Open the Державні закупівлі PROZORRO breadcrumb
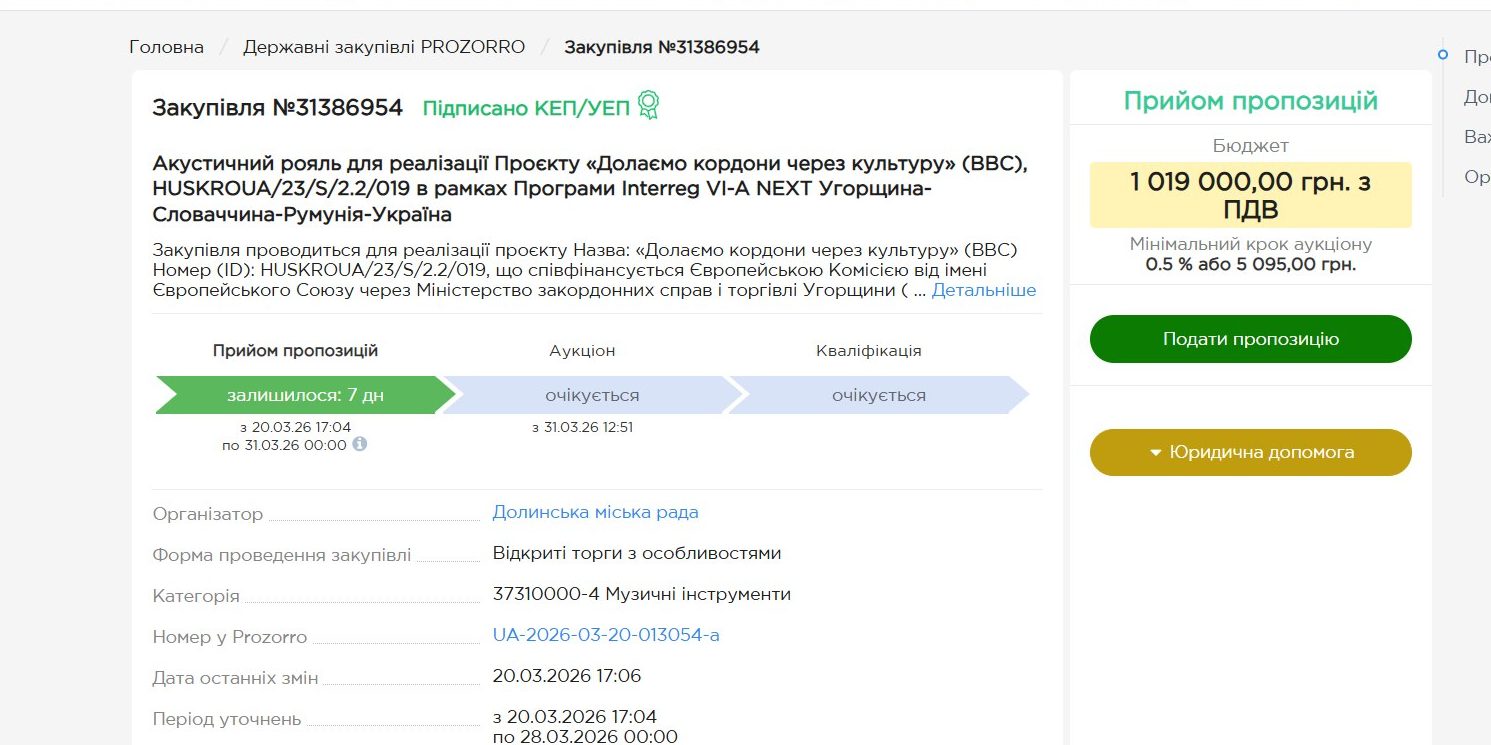 (x=384, y=47)
